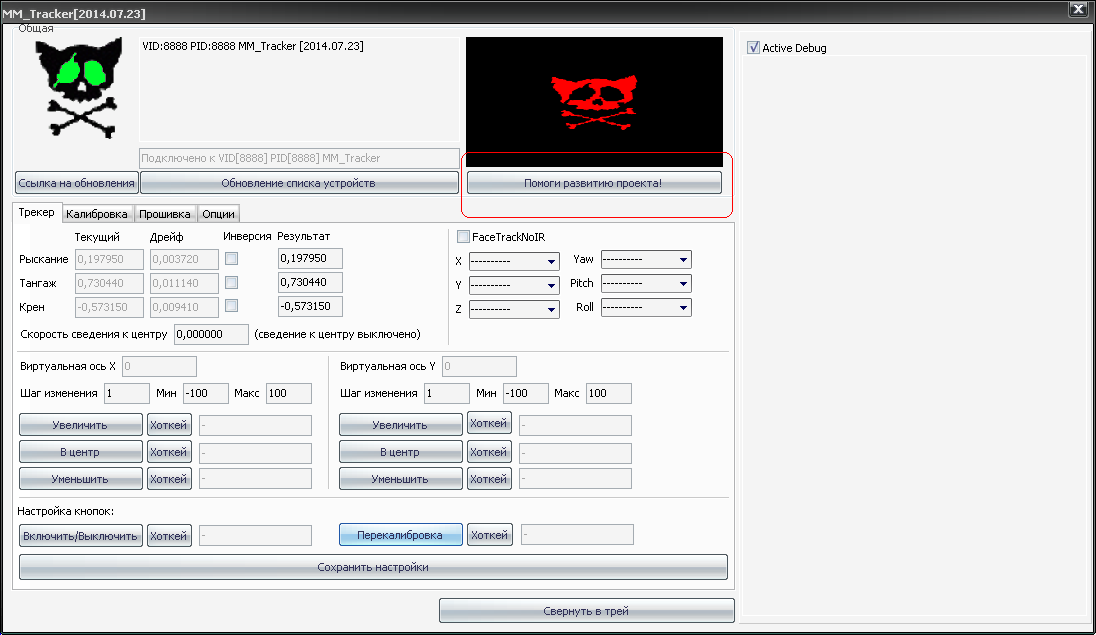Close the MM_Tracker window
Screen dimensions: 1096x635
click(1078, 9)
